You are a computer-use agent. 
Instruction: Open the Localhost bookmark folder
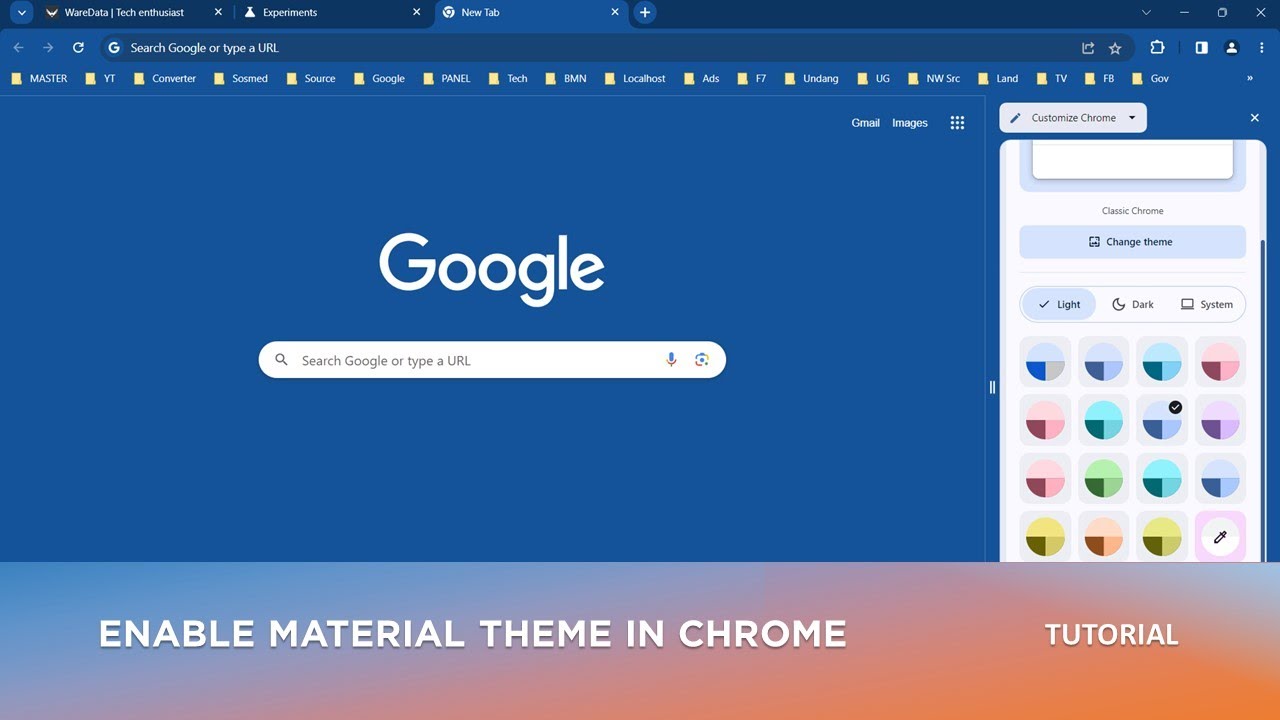(x=635, y=78)
